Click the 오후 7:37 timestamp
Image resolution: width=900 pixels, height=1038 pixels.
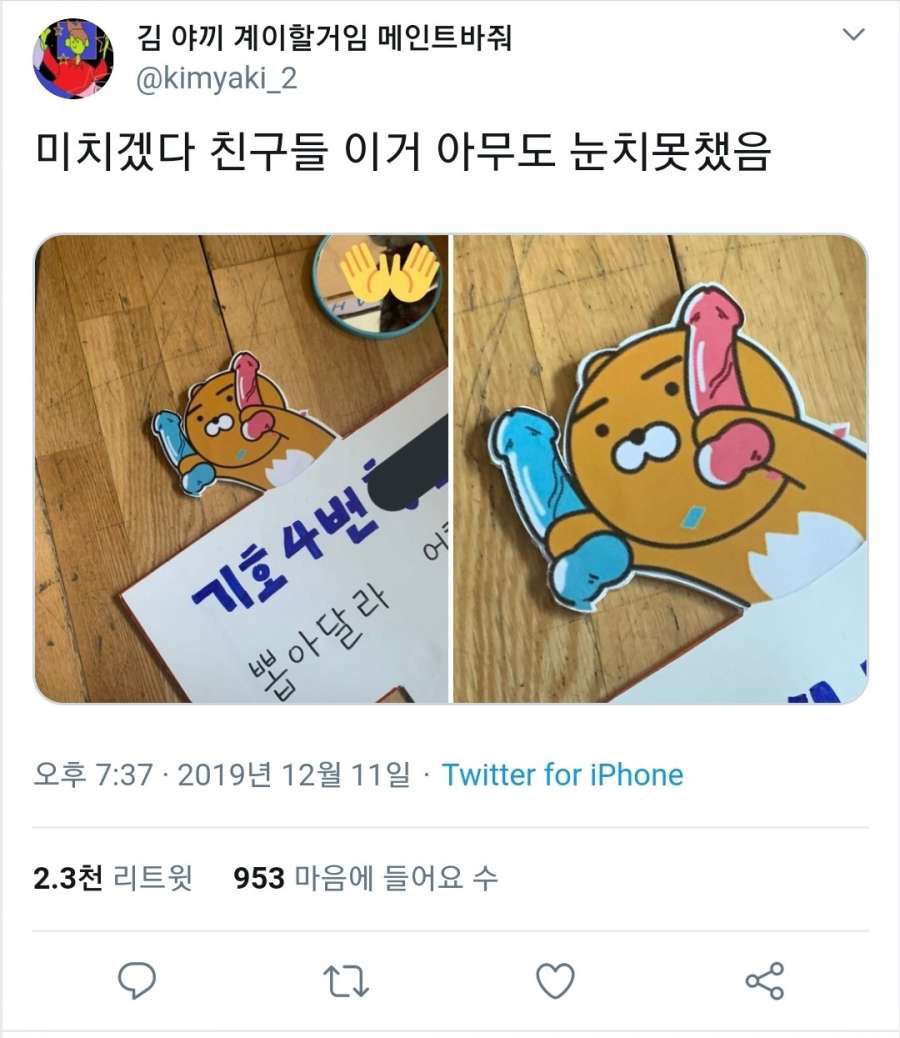click(93, 775)
